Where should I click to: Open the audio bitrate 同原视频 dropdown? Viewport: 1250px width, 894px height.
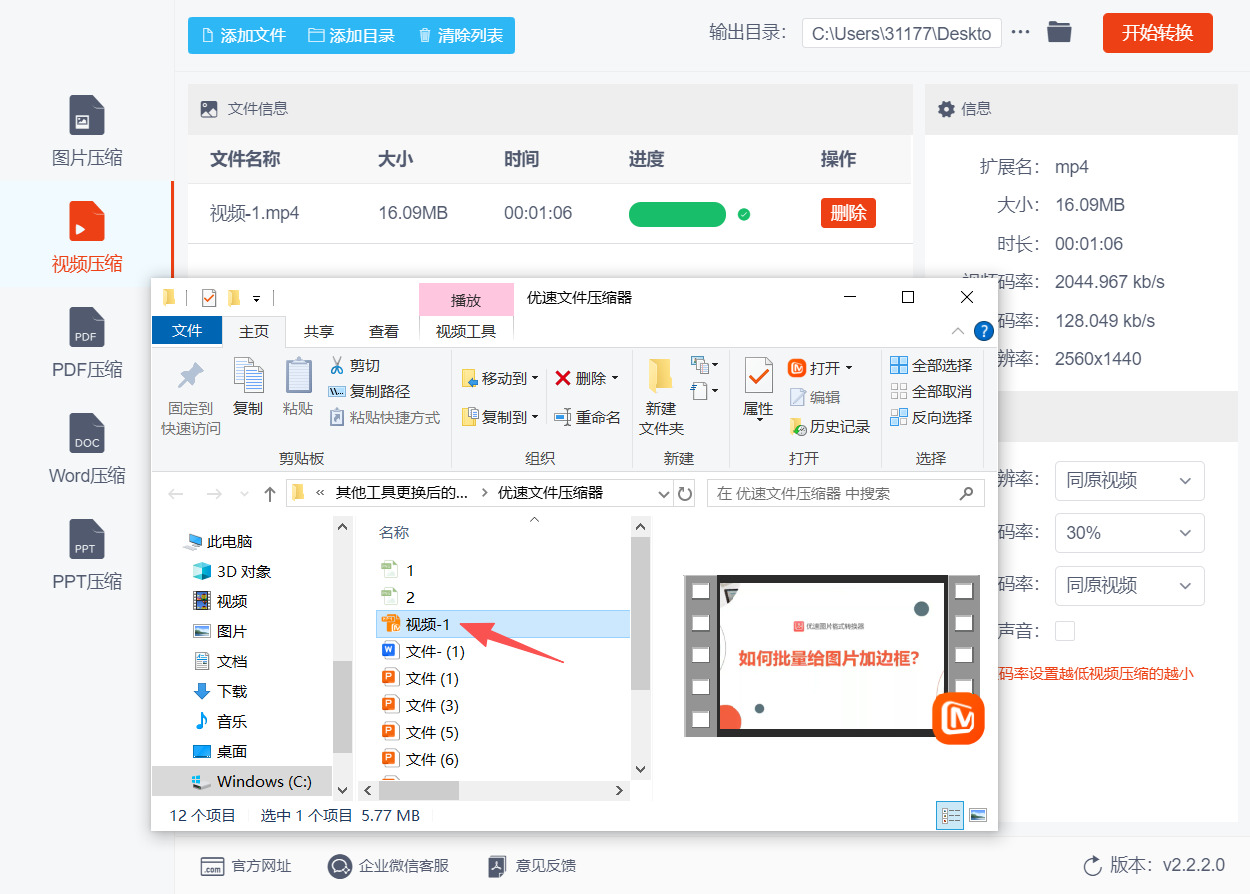[1129, 585]
